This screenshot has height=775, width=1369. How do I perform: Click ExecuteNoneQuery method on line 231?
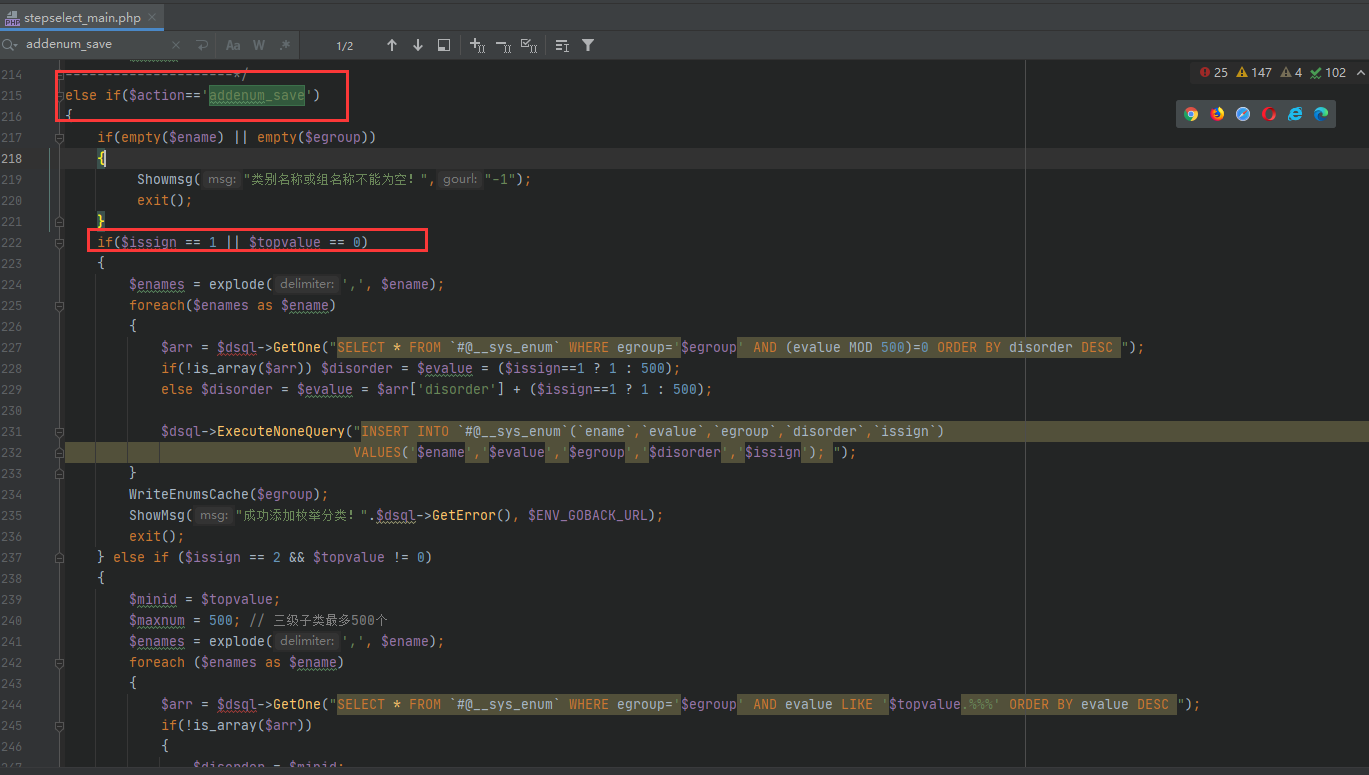(x=281, y=431)
